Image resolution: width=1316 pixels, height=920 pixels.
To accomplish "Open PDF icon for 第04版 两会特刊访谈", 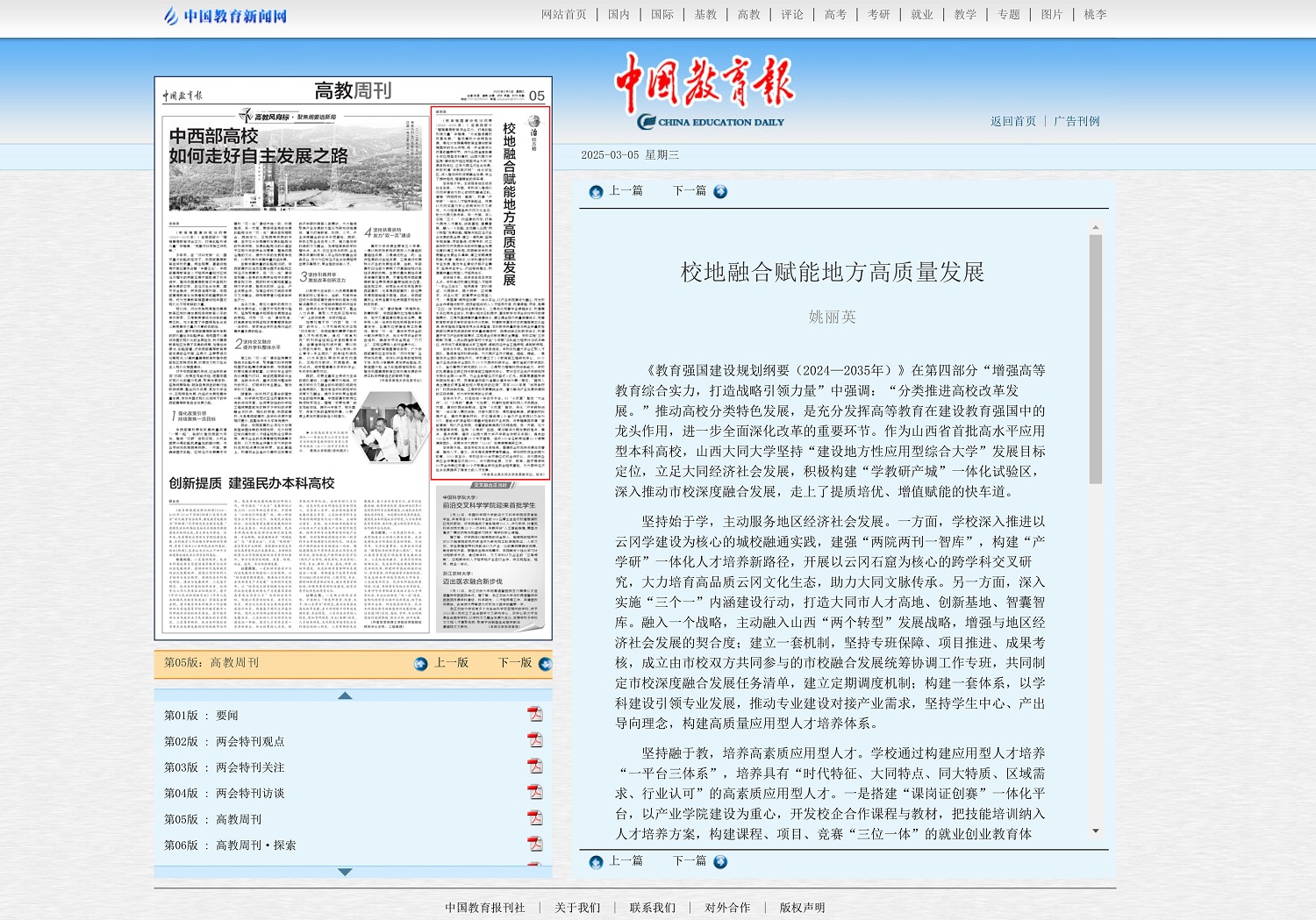I will tap(534, 793).
